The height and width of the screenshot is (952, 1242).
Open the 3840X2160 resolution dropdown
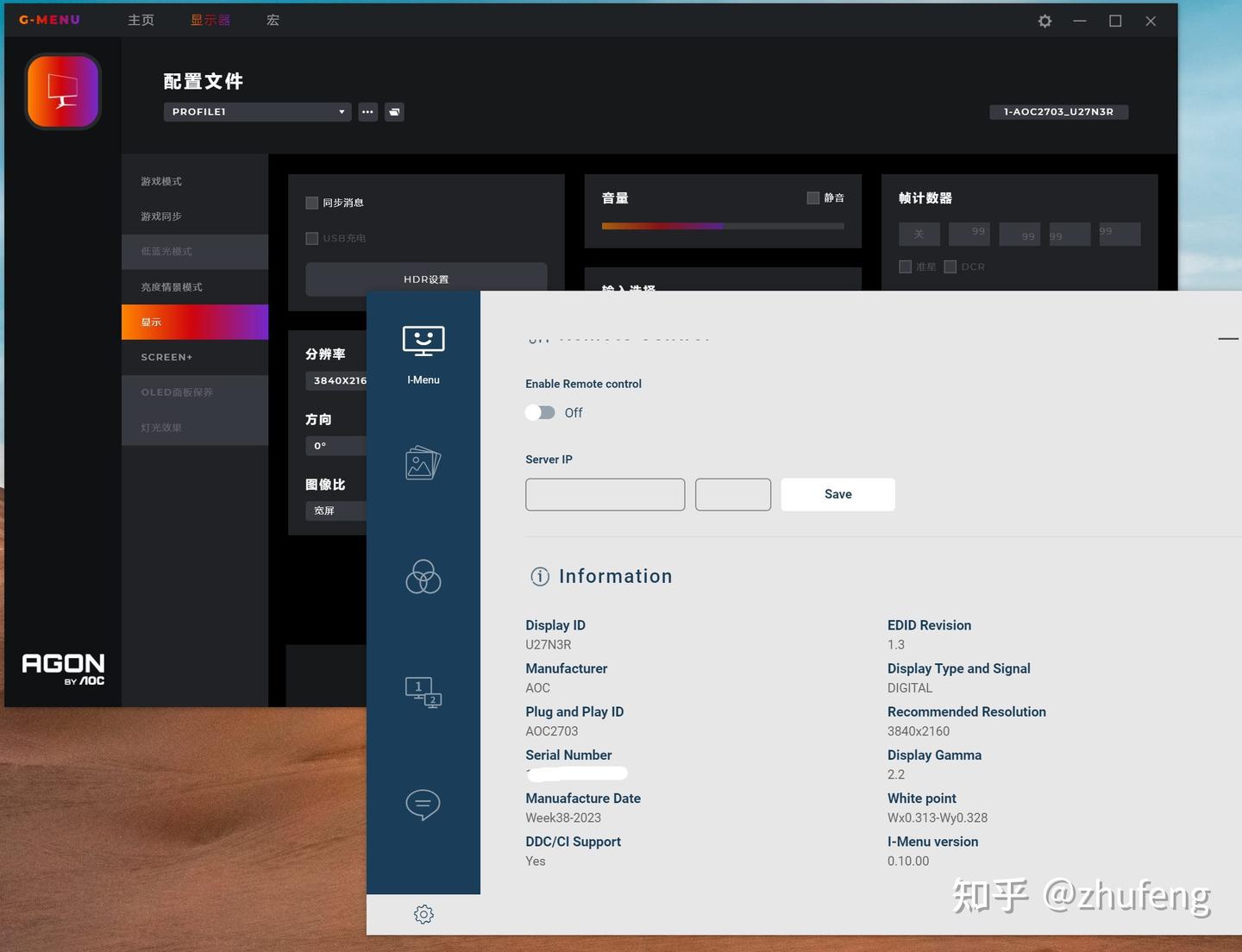point(336,380)
